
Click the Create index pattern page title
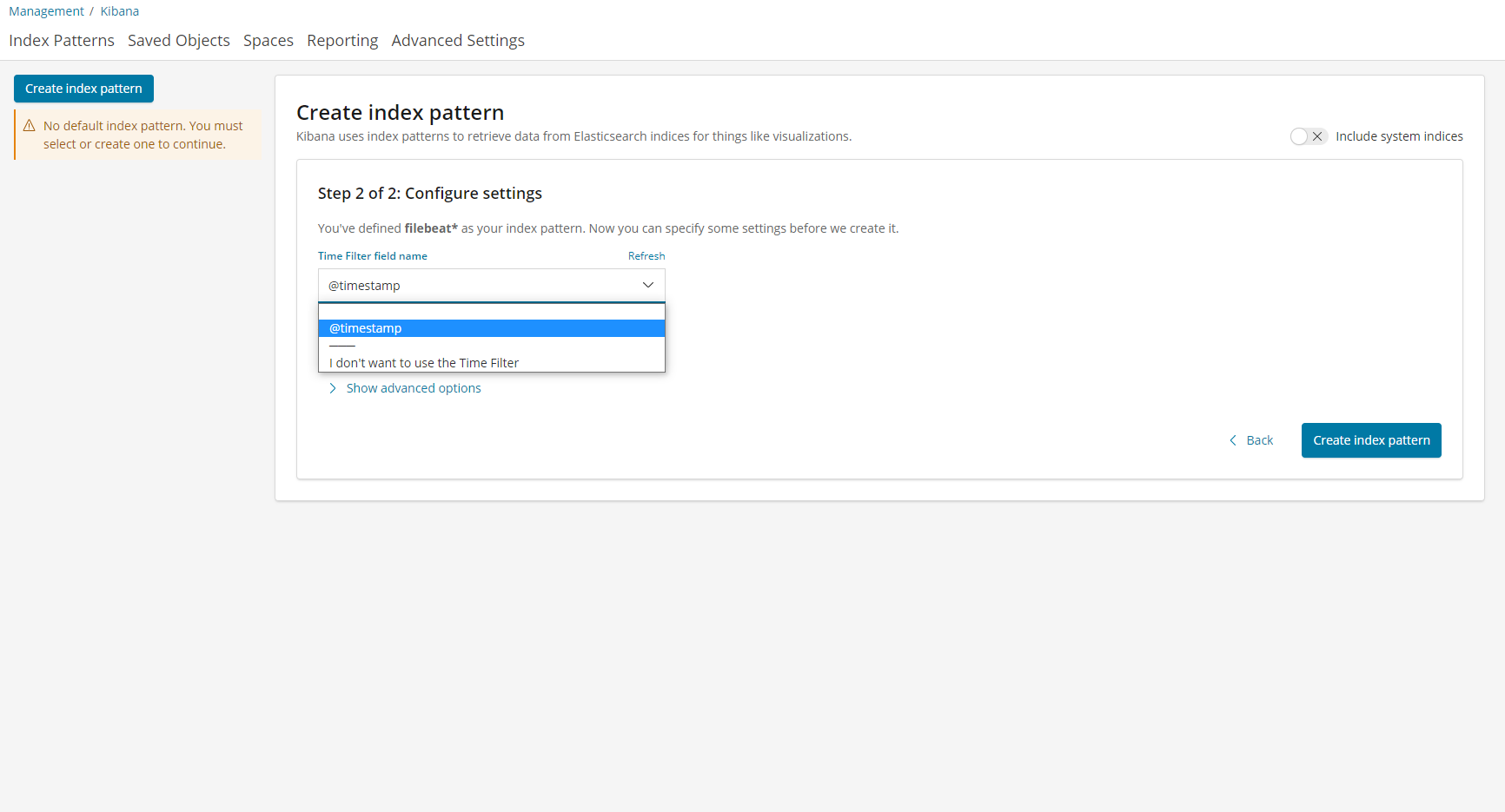click(400, 113)
